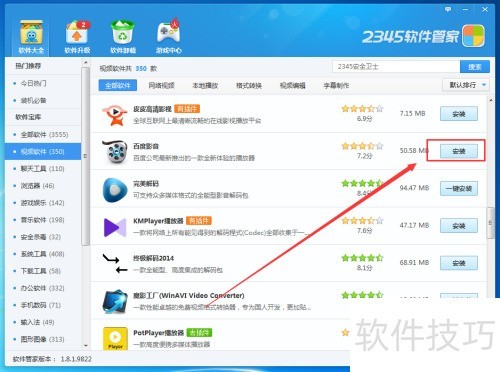
Task: Open the 游戏中心 gamepad icon
Action: [x=168, y=37]
